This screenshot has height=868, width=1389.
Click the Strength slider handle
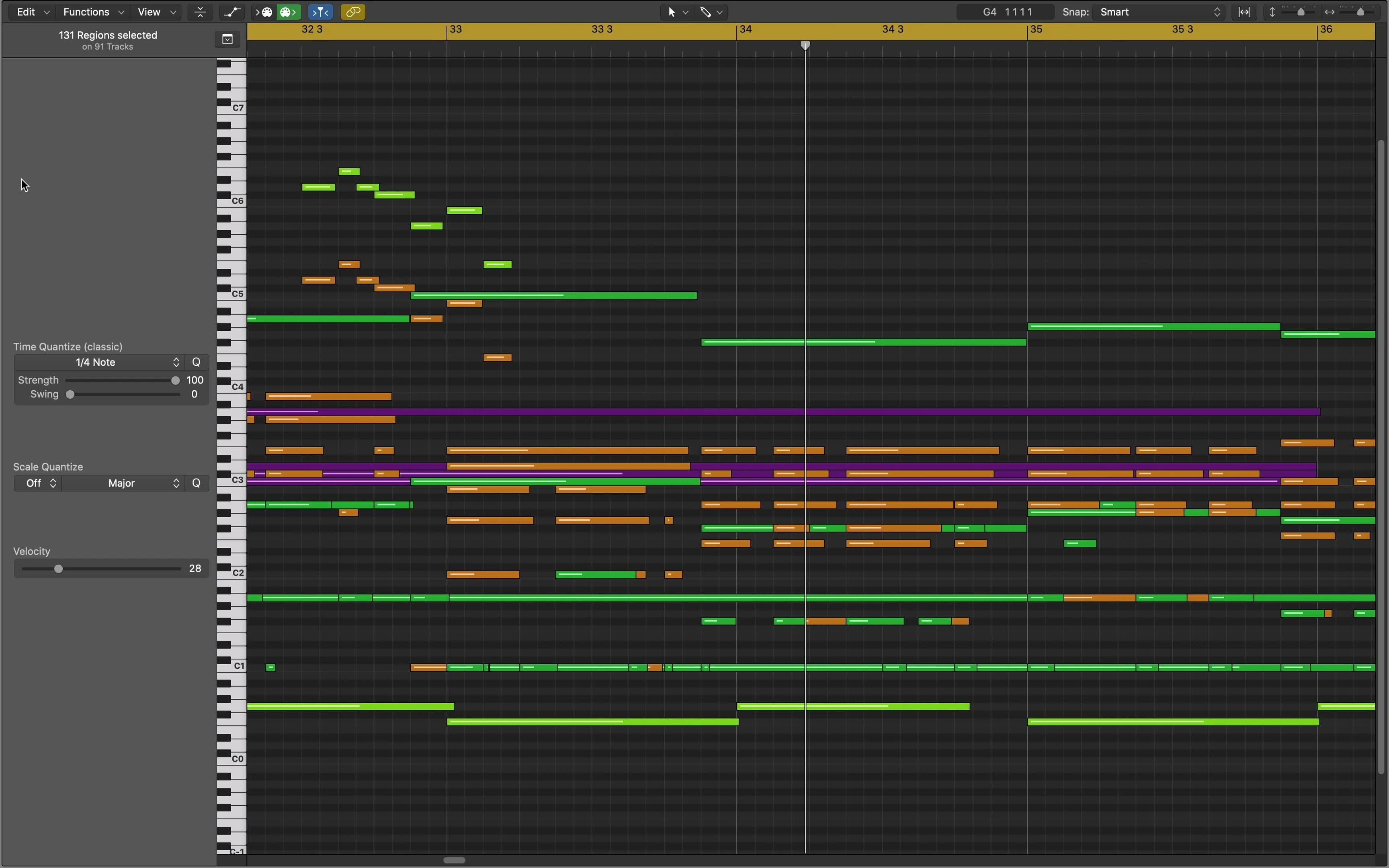176,380
